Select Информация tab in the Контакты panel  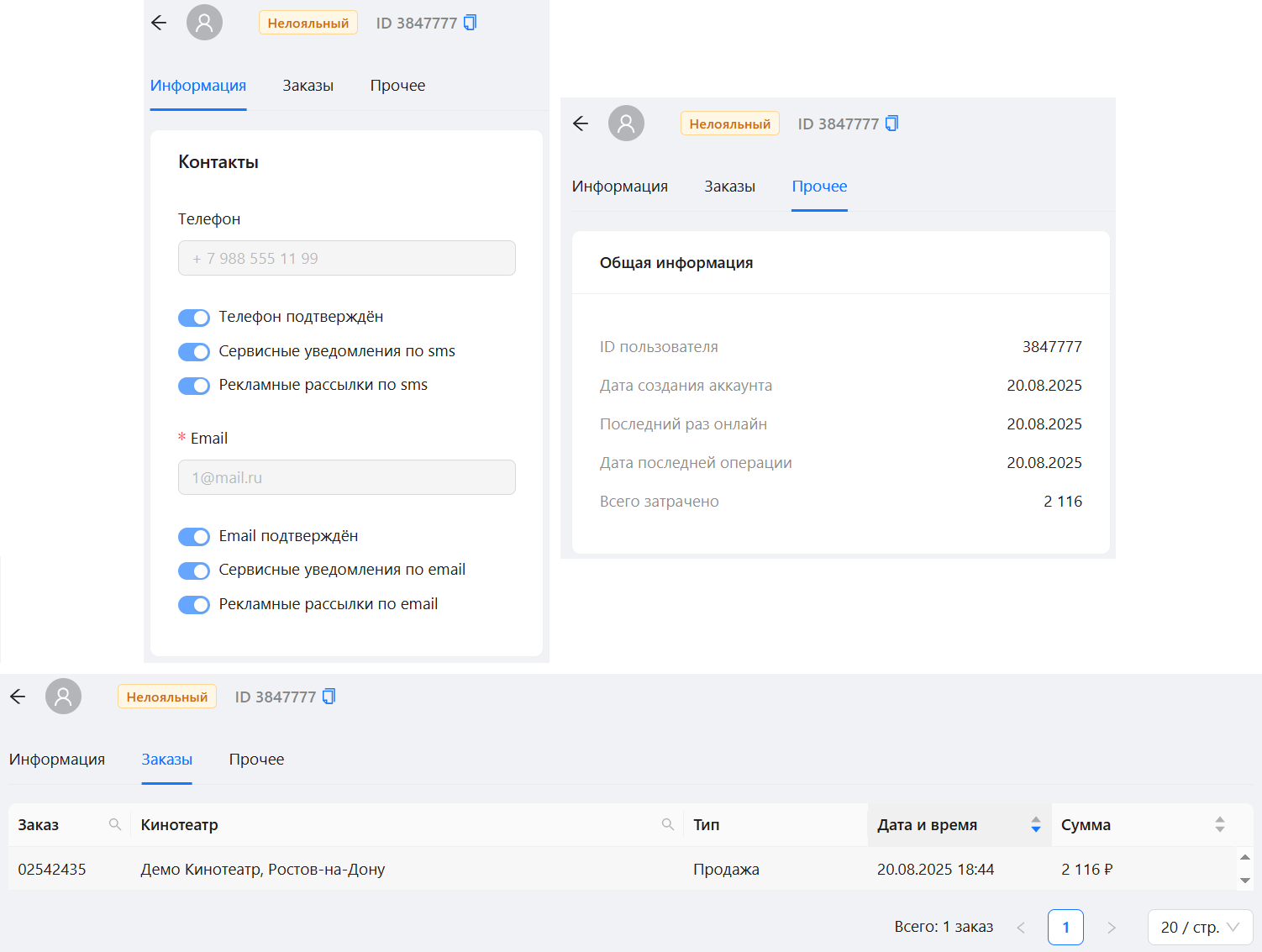point(198,86)
